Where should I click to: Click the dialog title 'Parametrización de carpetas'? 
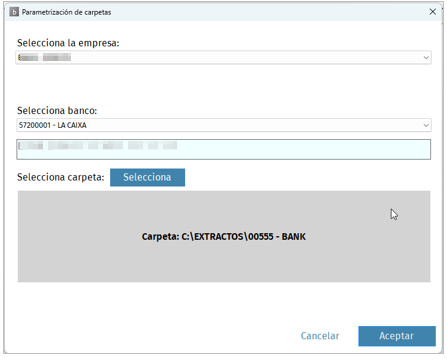[66, 12]
